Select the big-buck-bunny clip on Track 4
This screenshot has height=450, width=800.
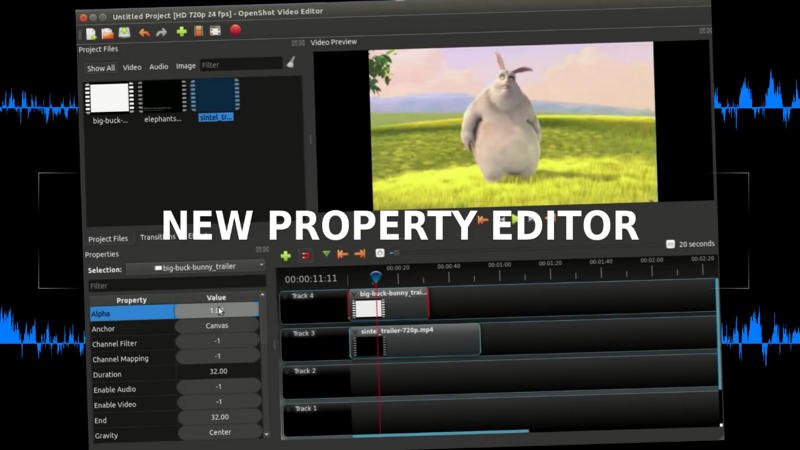click(x=389, y=304)
